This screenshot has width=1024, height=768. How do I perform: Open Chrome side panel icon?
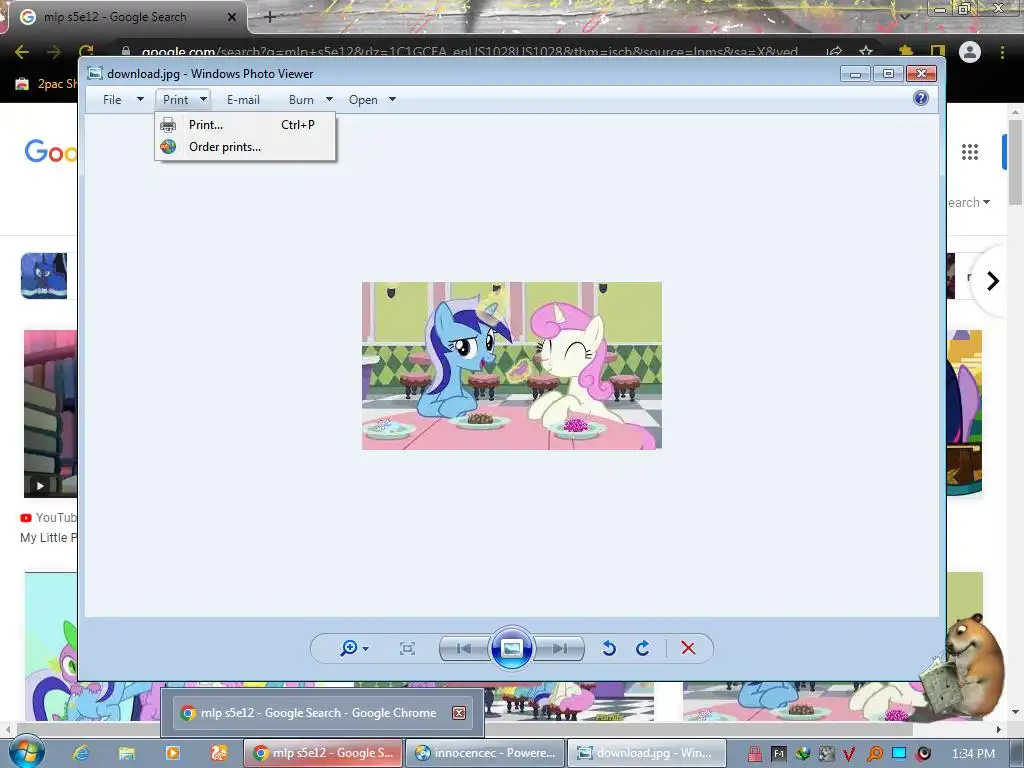938,52
